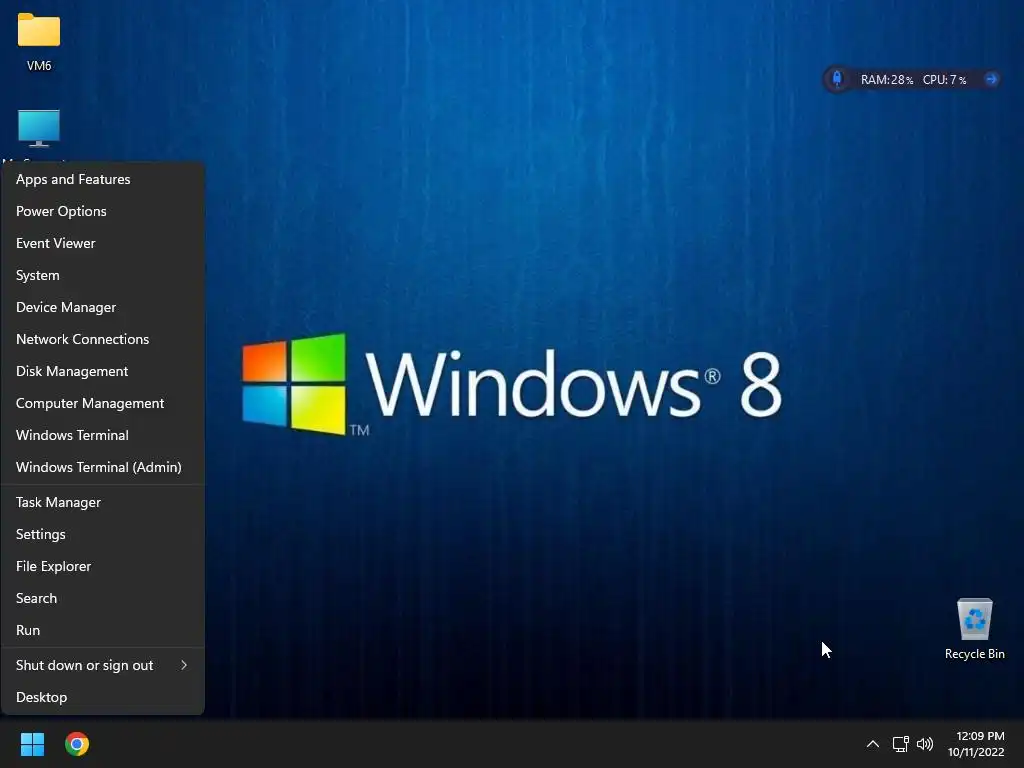The width and height of the screenshot is (1024, 768).
Task: Click the rocket icon in RAM widget
Action: (x=837, y=79)
